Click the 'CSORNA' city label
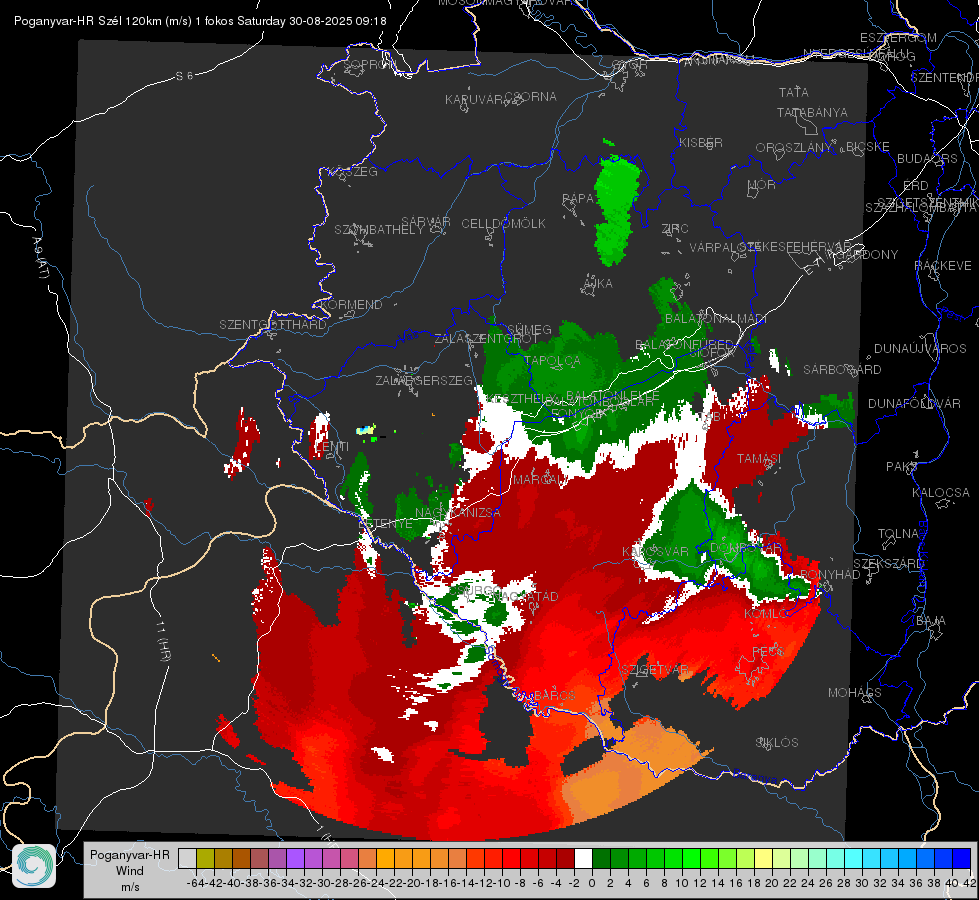 click(531, 97)
